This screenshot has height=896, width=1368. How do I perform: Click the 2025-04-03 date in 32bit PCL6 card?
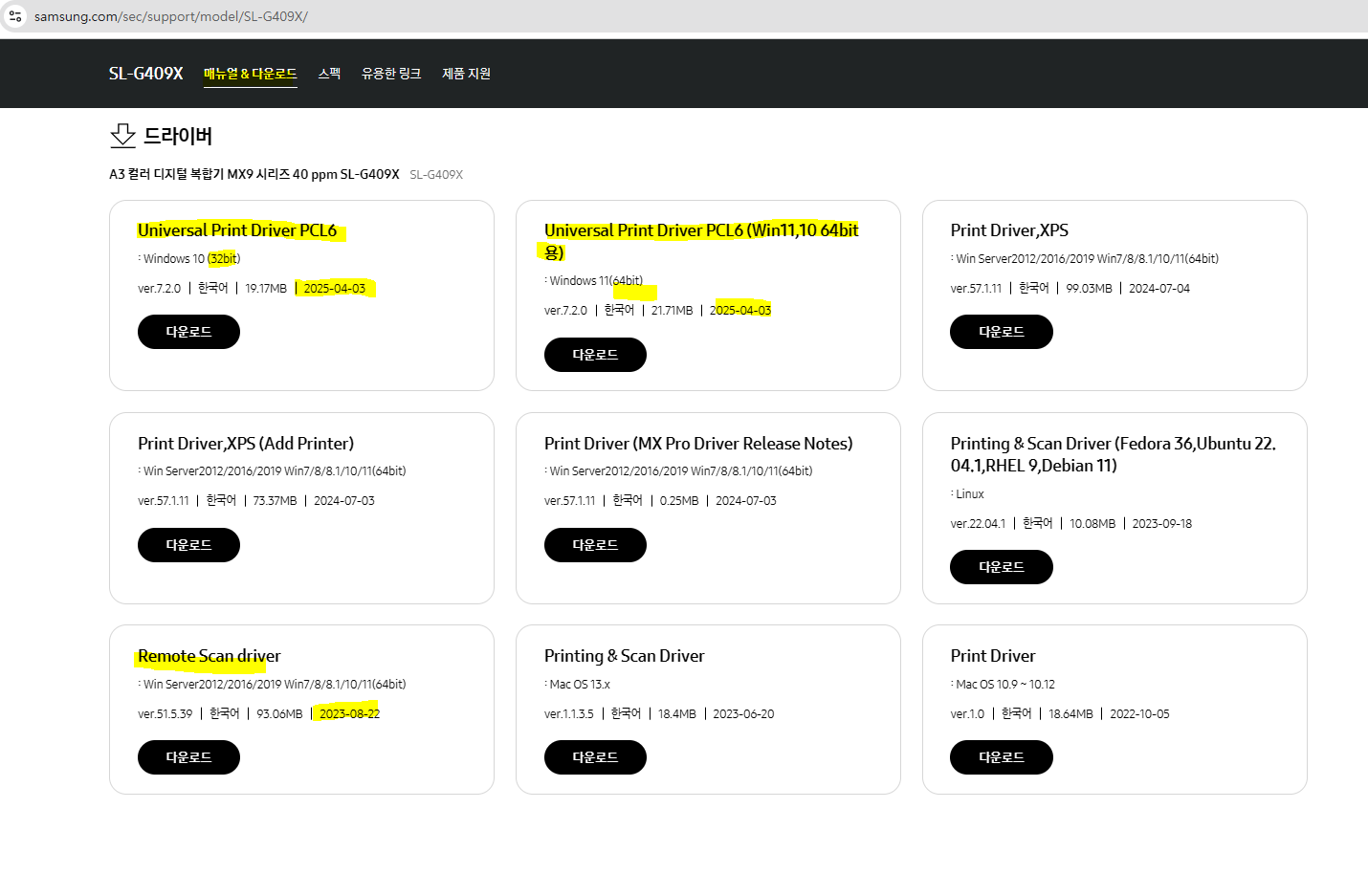[x=335, y=289]
